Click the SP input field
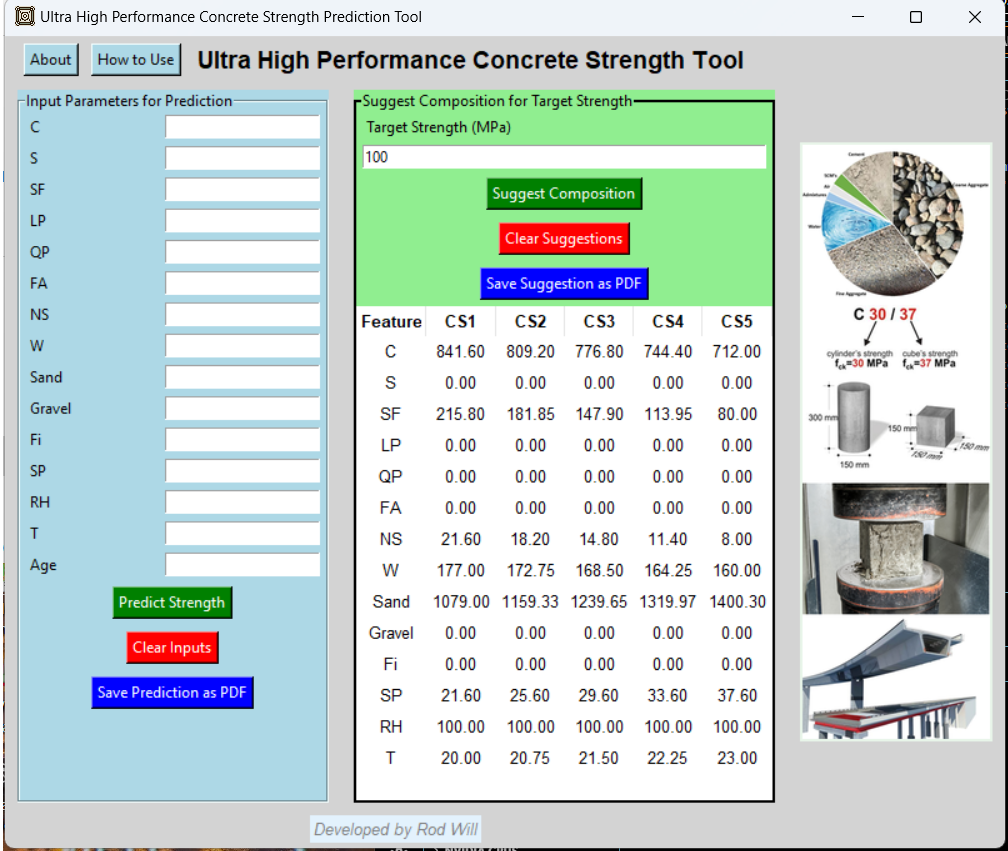 click(x=242, y=472)
